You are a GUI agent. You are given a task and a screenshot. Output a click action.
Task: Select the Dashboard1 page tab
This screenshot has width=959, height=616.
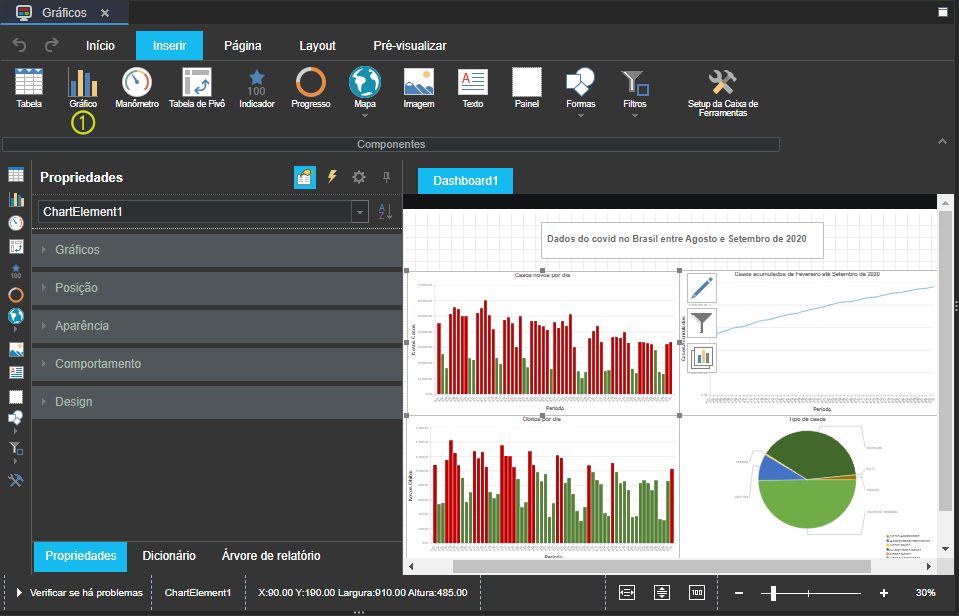(465, 180)
